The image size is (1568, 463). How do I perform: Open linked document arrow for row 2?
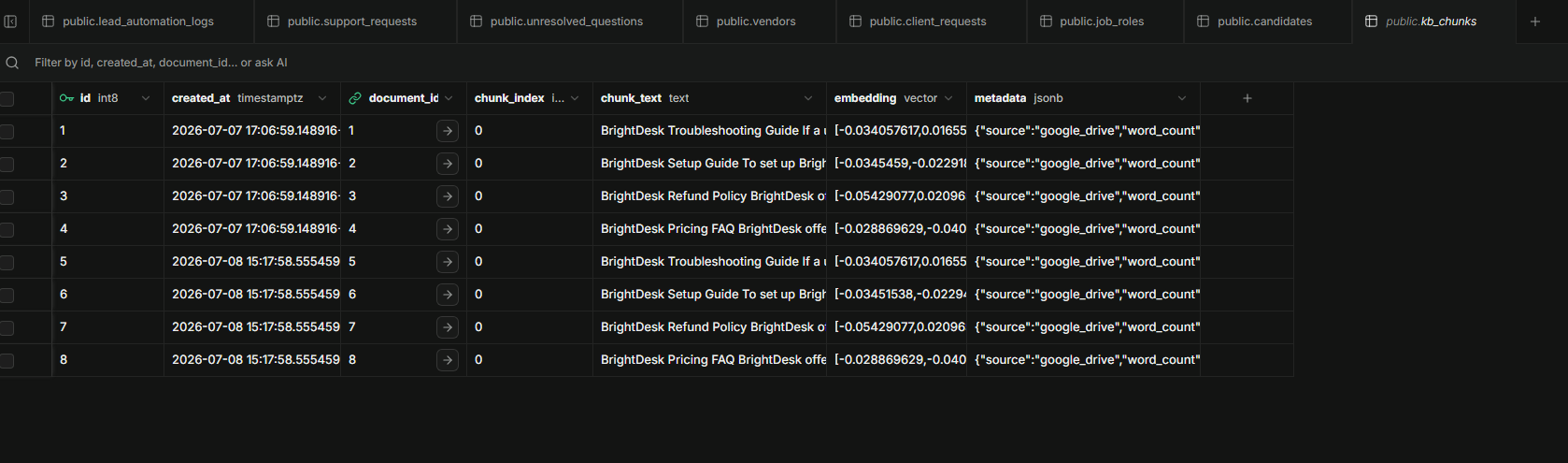tap(448, 164)
